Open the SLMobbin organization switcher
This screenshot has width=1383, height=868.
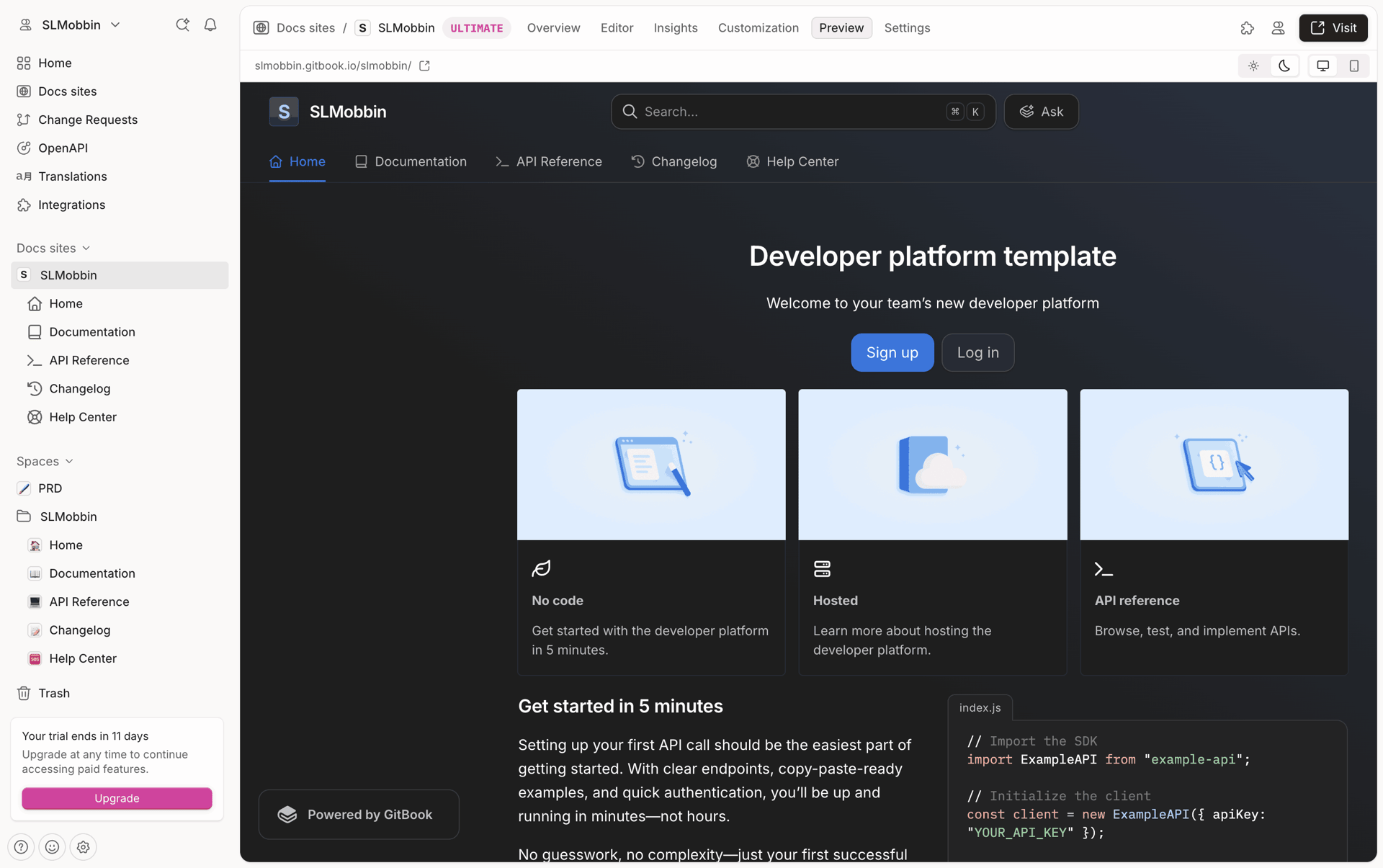(70, 25)
